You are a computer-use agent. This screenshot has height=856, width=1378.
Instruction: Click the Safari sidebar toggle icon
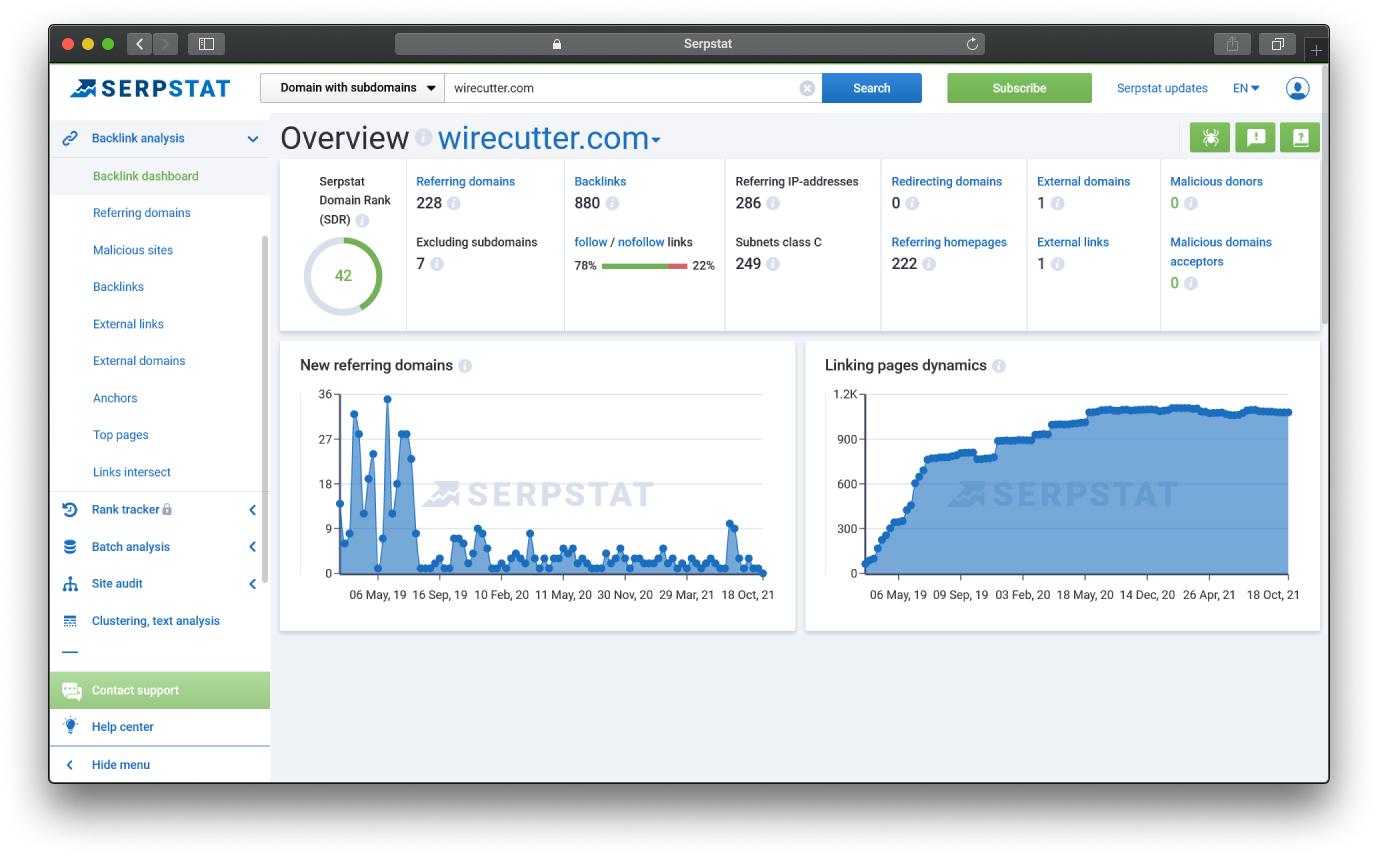pos(206,44)
